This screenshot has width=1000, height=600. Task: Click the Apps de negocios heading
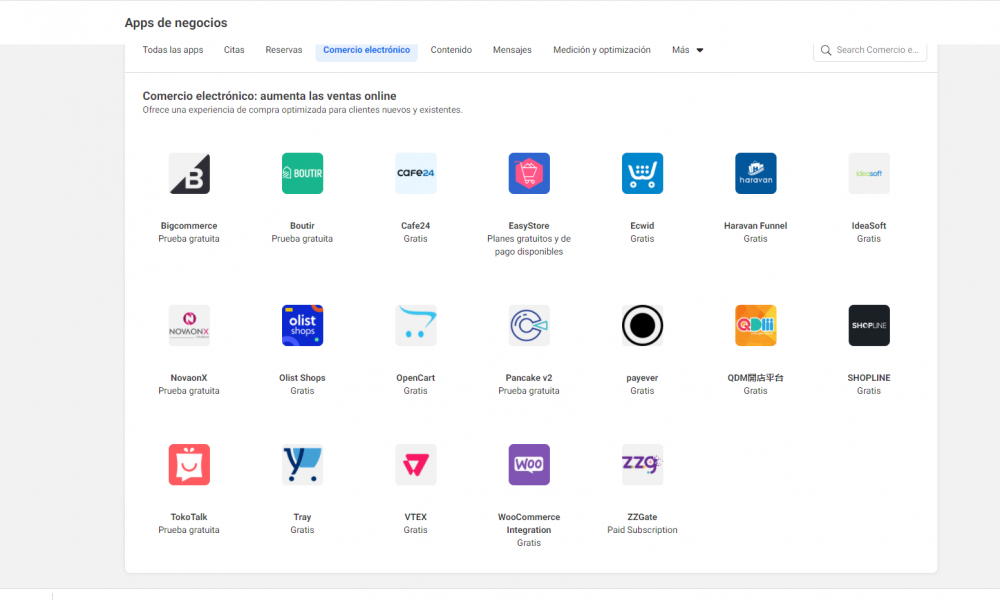(x=176, y=22)
